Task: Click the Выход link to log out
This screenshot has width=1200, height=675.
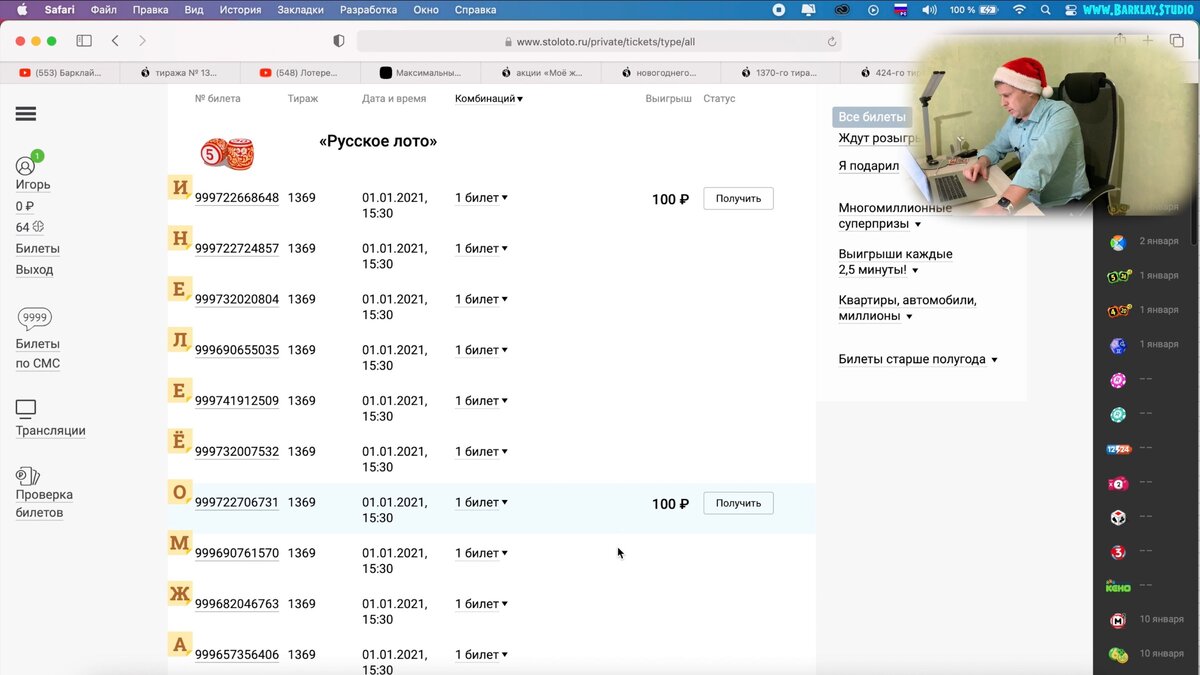Action: pyautogui.click(x=35, y=269)
